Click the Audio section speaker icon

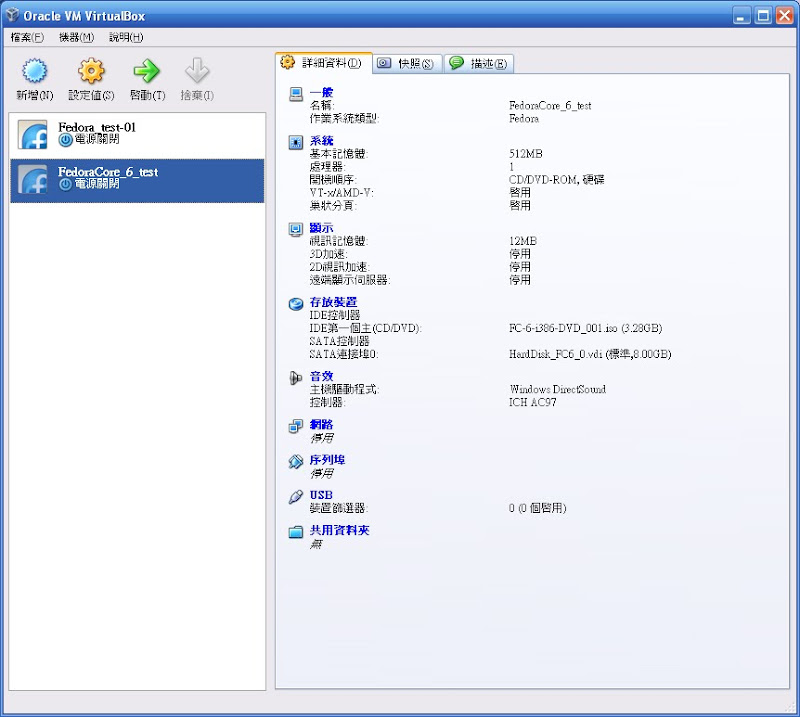[296, 378]
